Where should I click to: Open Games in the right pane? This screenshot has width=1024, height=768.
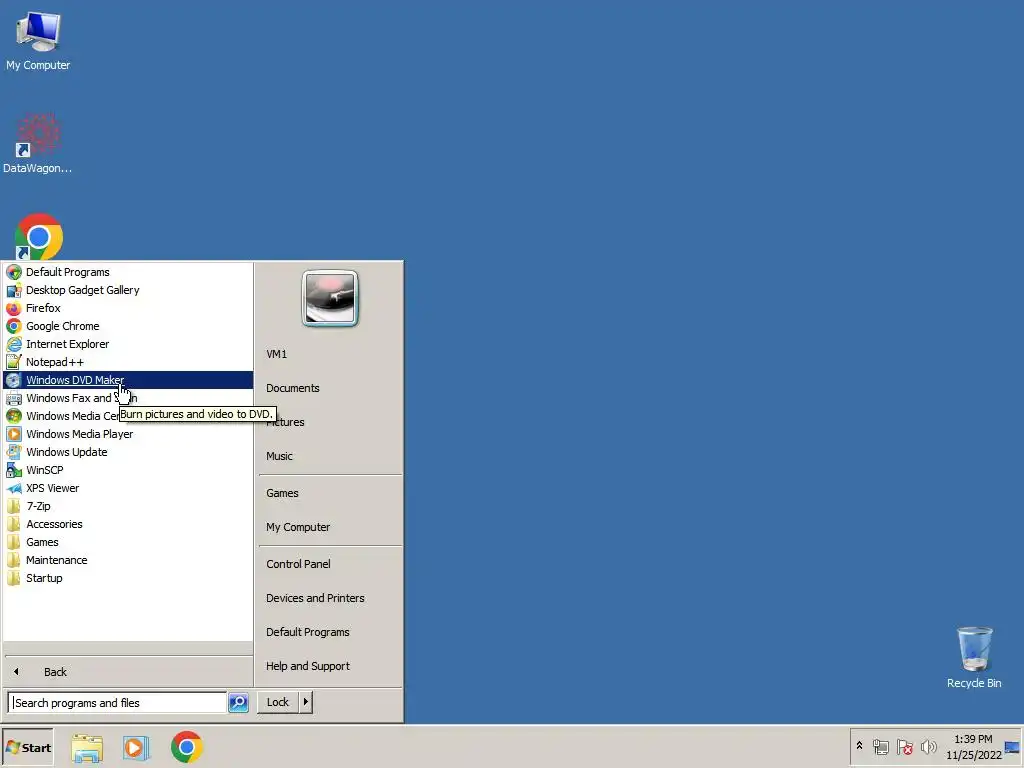[x=329, y=493]
